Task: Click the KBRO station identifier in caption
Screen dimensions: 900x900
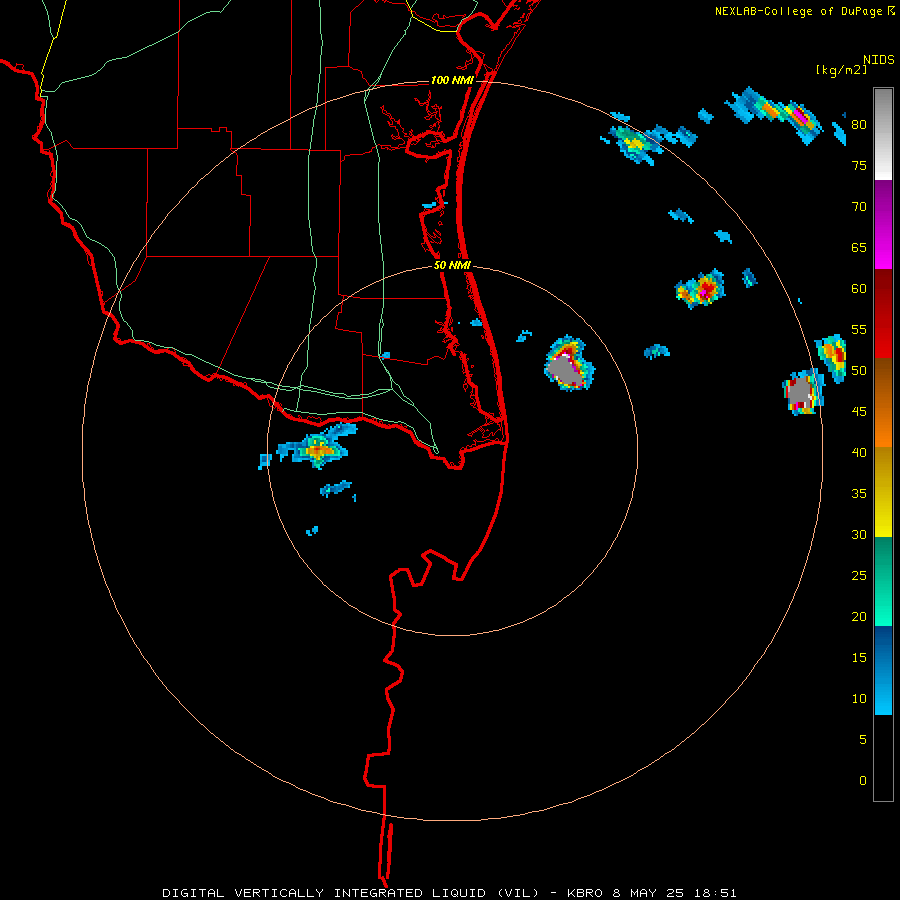Action: click(x=588, y=893)
